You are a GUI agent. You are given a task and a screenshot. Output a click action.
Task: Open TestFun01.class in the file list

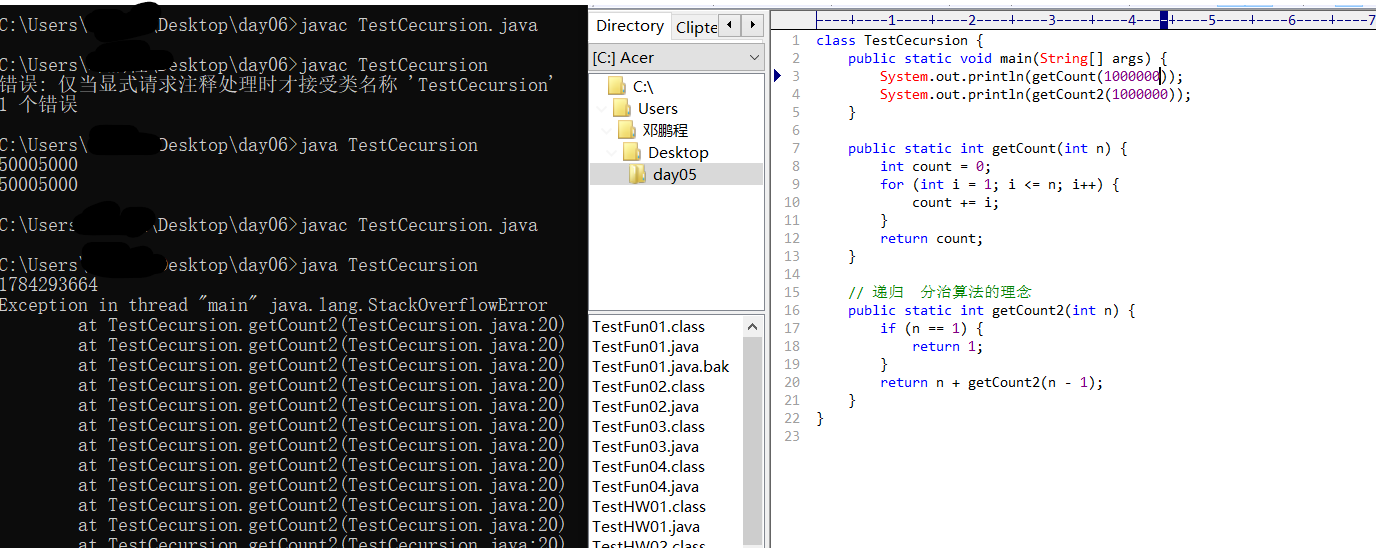click(648, 327)
